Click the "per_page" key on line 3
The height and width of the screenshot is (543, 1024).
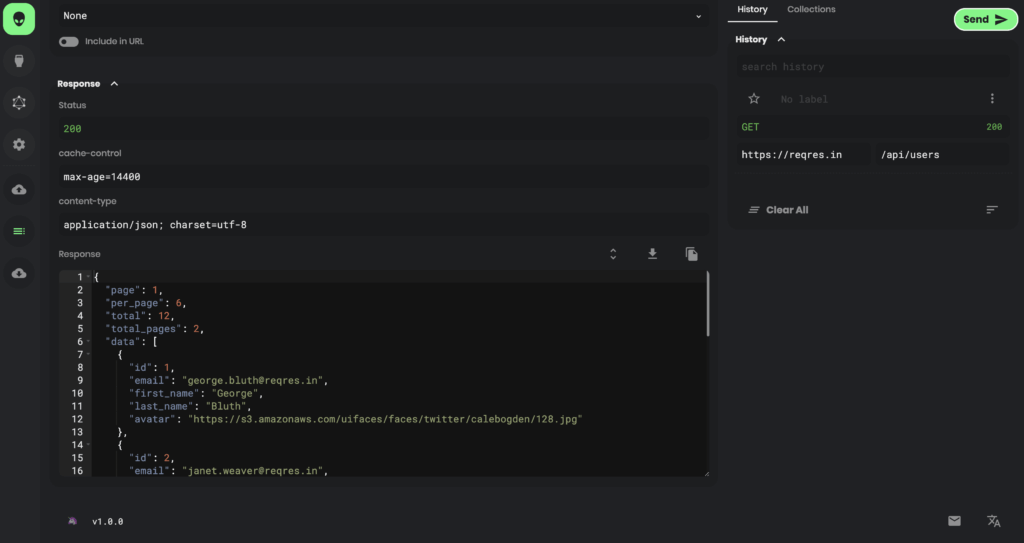pyautogui.click(x=135, y=303)
